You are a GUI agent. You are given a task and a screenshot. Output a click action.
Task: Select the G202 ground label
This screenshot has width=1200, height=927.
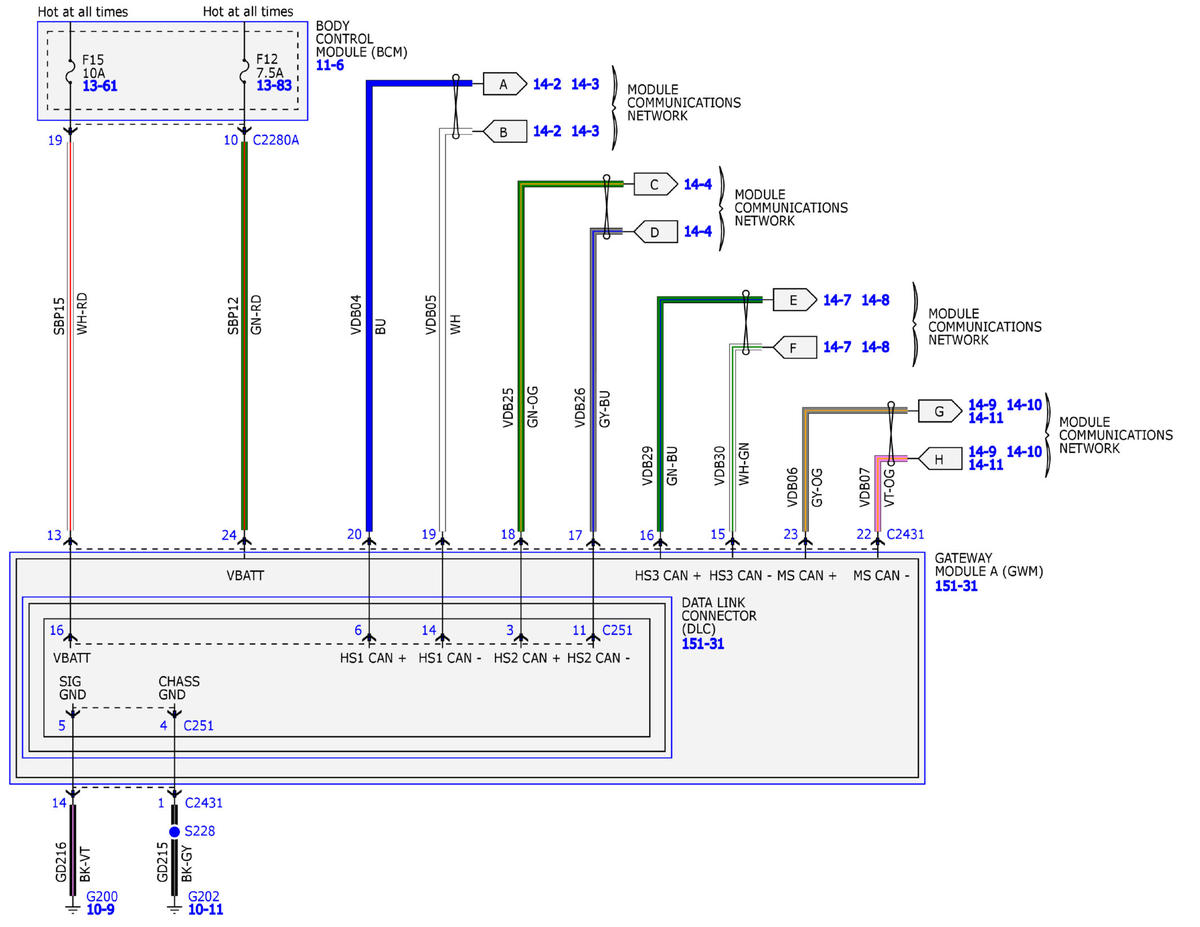point(205,896)
